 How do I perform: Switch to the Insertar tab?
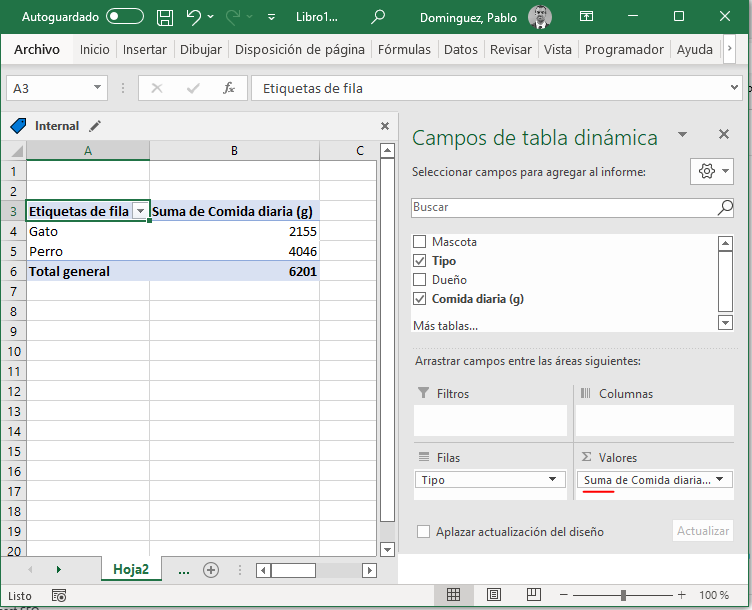145,49
